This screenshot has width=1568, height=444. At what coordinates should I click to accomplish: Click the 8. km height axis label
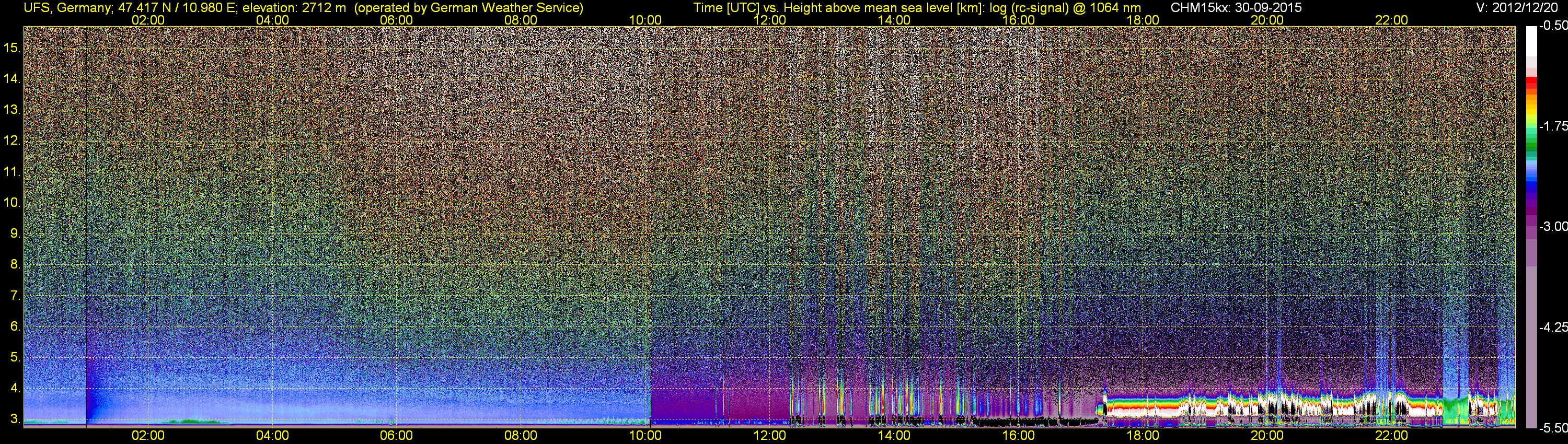(15, 264)
